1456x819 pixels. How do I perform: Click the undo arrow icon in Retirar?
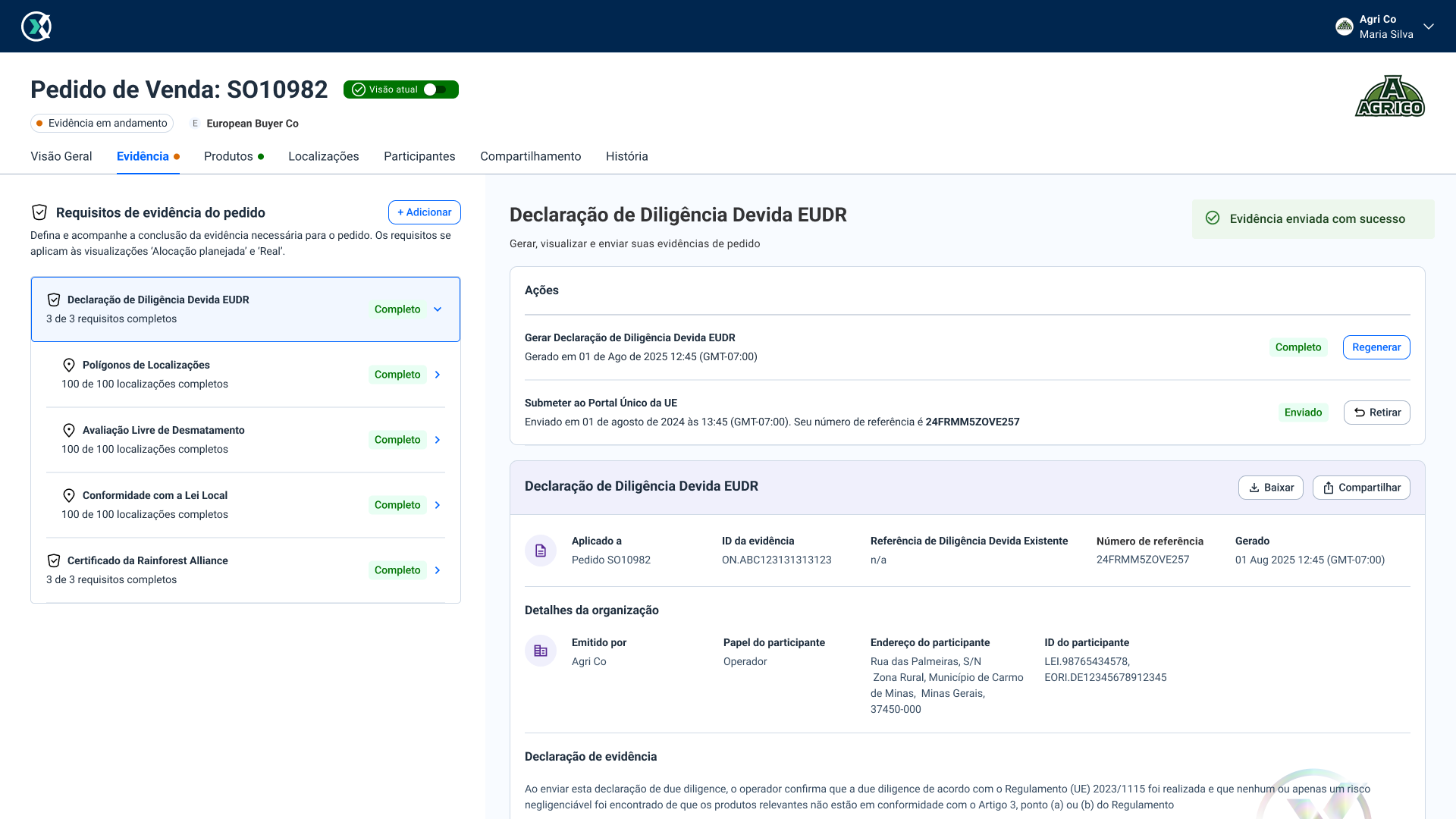pyautogui.click(x=1360, y=413)
